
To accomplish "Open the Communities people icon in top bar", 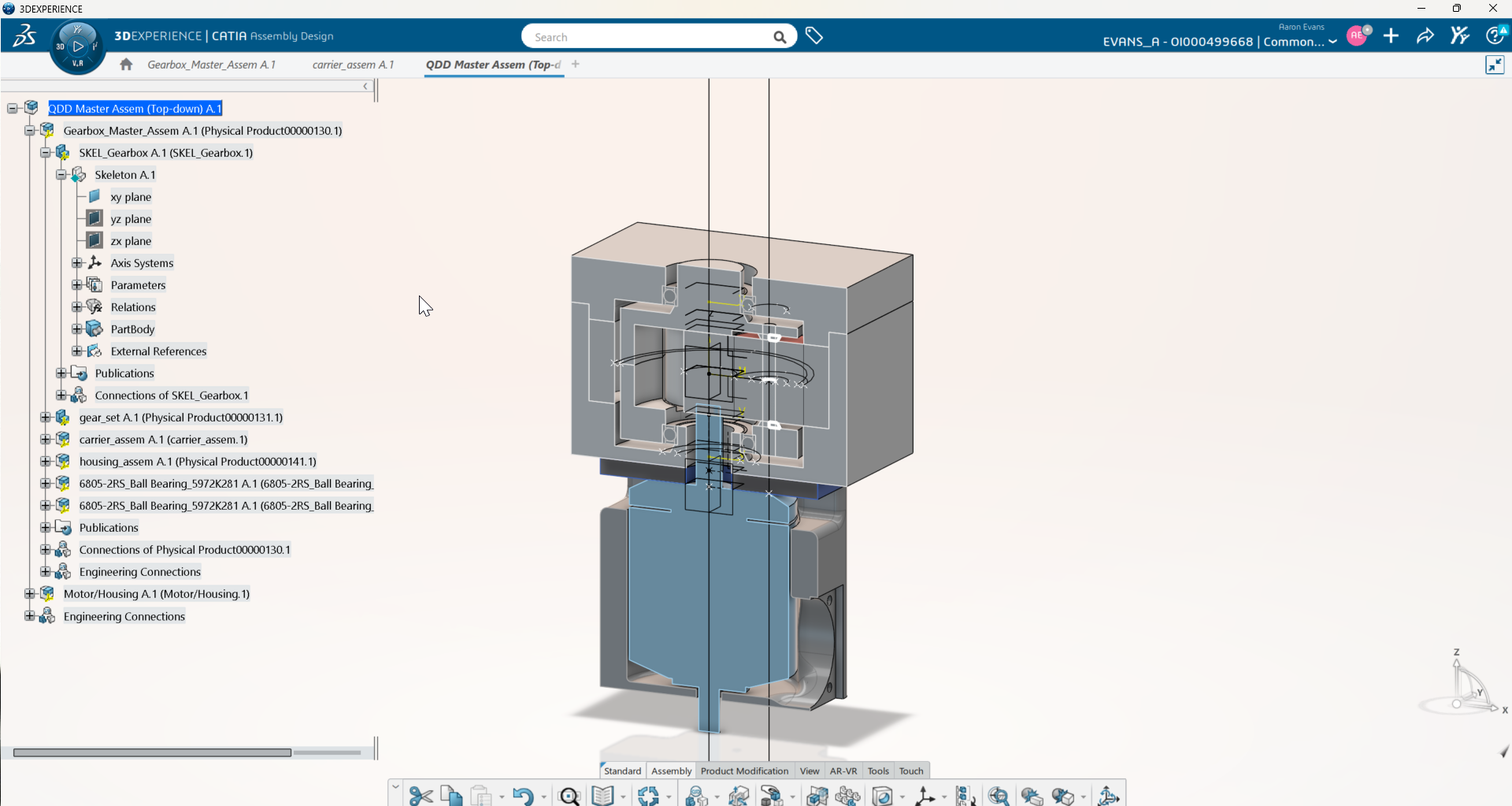I will (1460, 35).
